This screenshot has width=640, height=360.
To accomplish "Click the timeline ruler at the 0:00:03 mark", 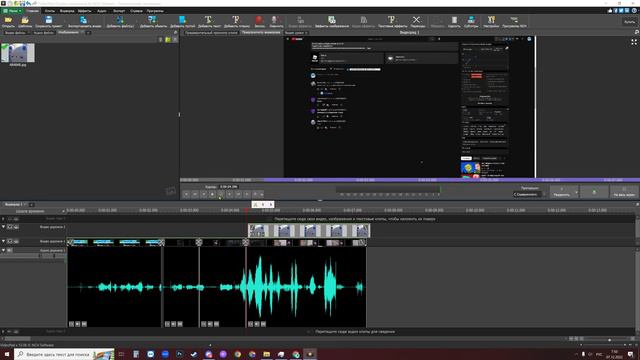I will pyautogui.click(x=189, y=210).
